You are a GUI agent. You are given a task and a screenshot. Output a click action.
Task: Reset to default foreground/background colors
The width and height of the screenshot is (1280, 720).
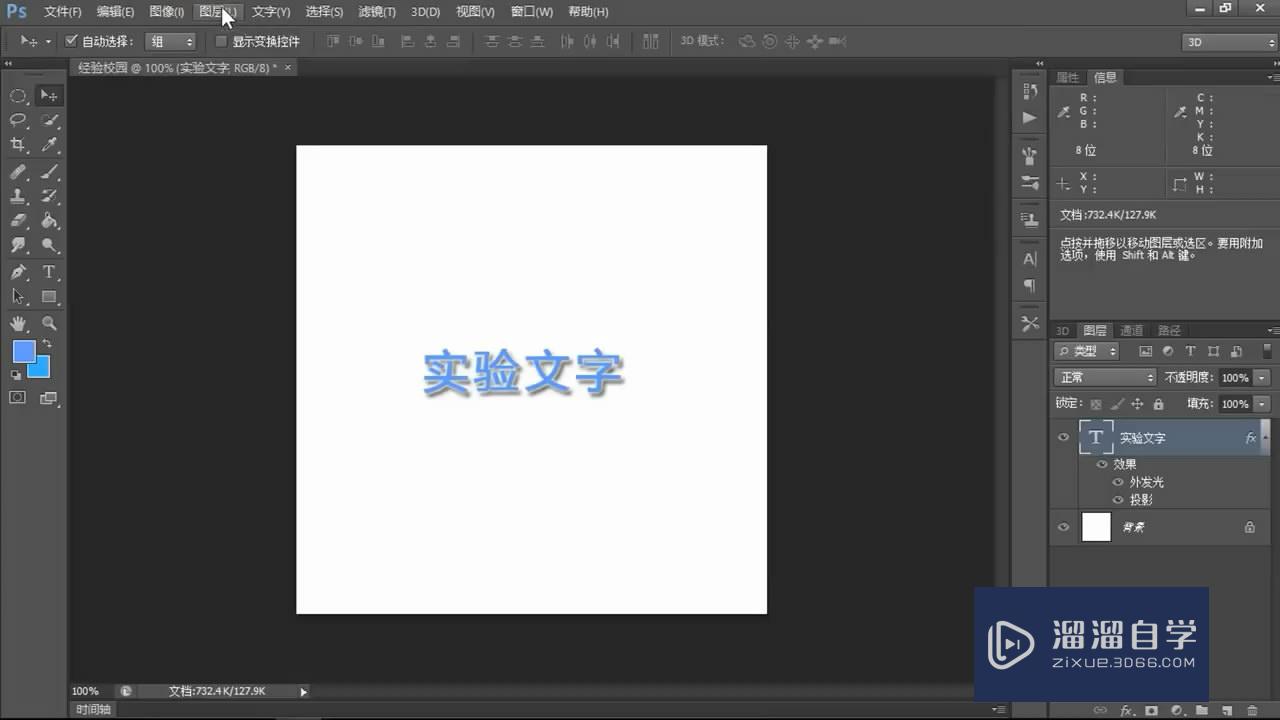click(16, 375)
